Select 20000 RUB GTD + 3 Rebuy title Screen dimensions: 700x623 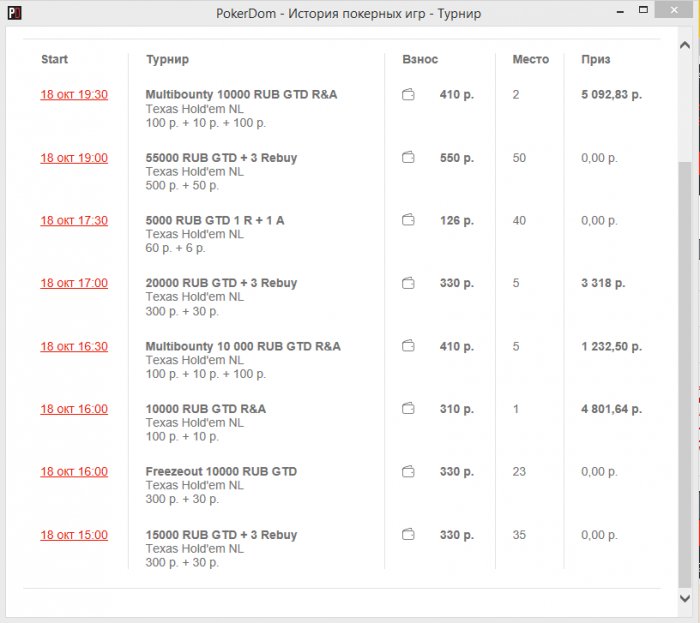pyautogui.click(x=221, y=283)
